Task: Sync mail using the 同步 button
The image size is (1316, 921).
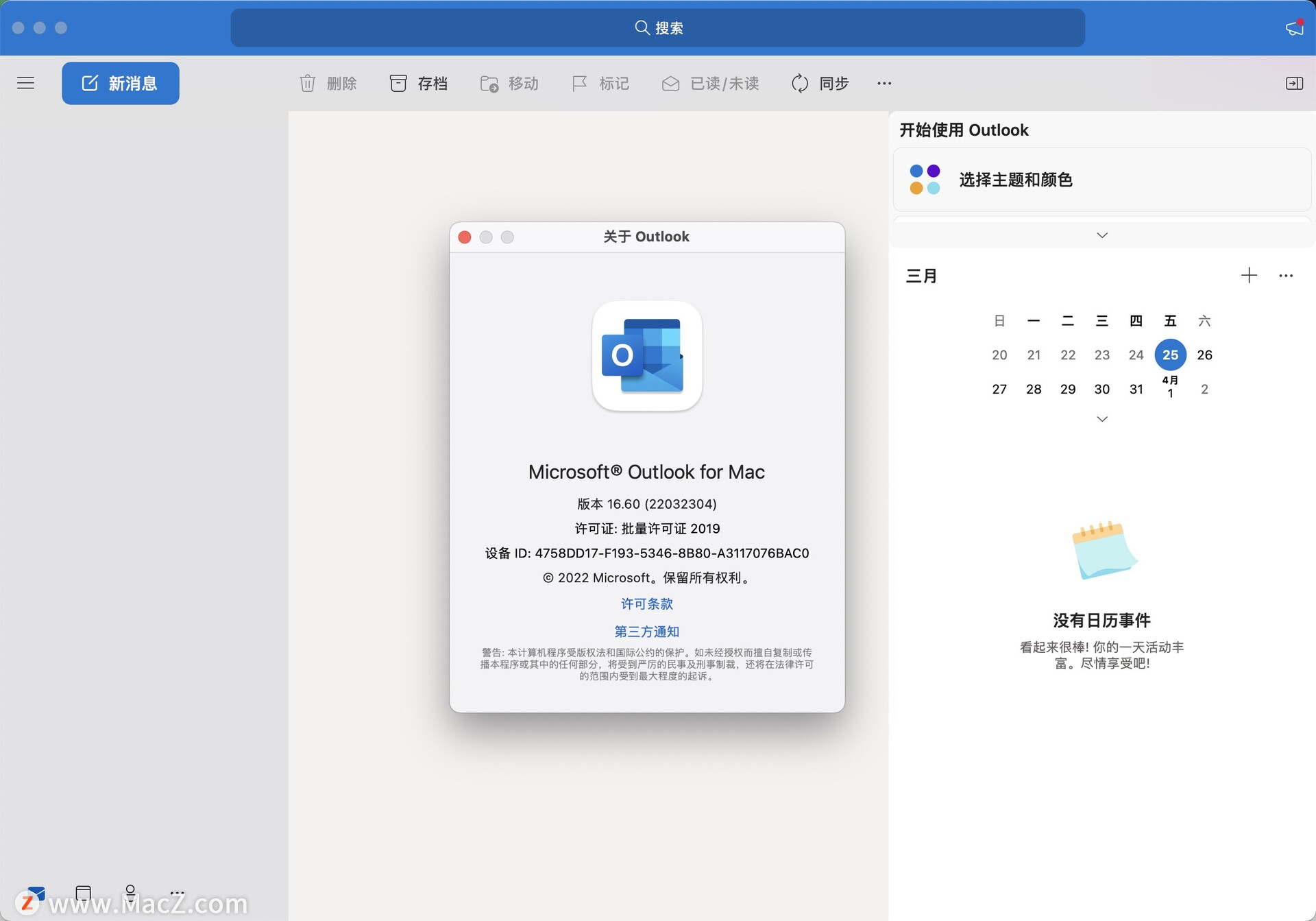Action: (820, 83)
